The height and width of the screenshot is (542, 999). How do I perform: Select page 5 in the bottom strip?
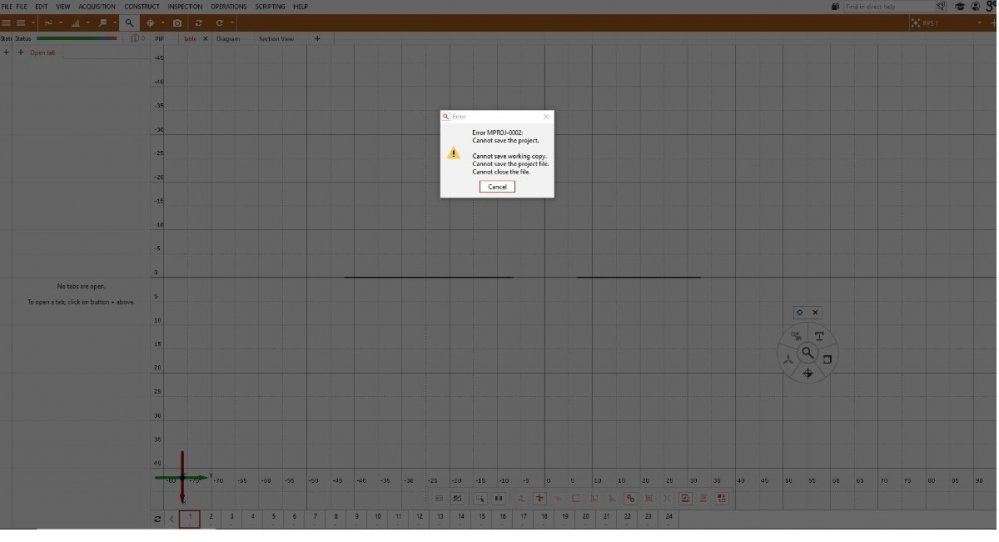(x=273, y=518)
